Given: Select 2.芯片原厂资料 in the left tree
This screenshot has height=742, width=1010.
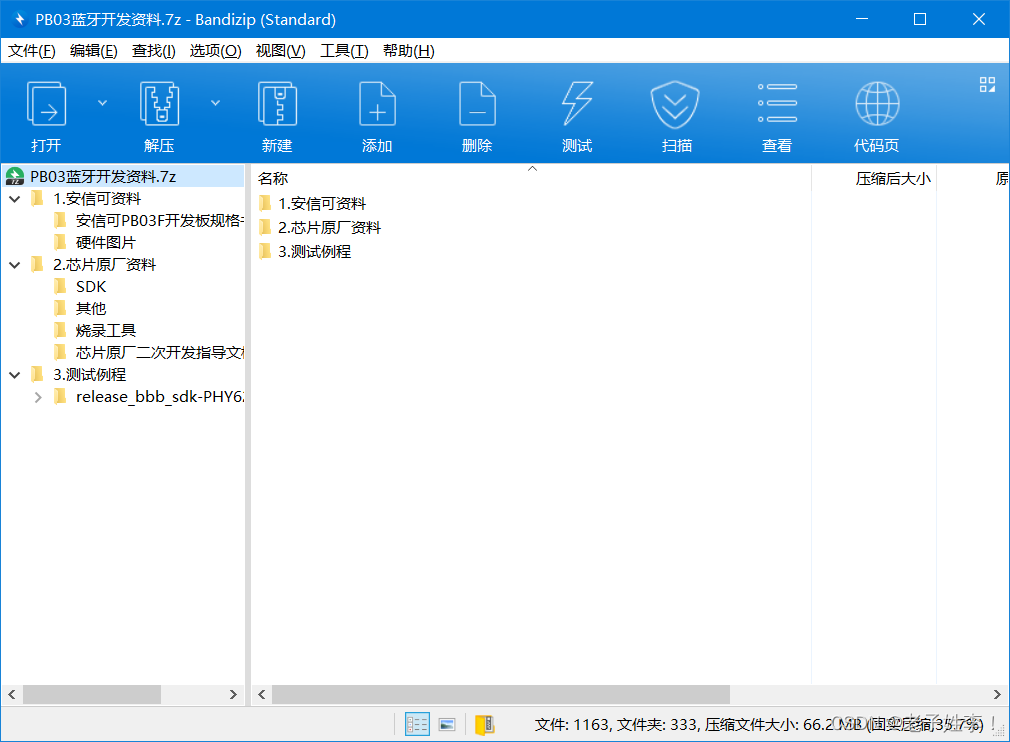Looking at the screenshot, I should click(x=104, y=265).
